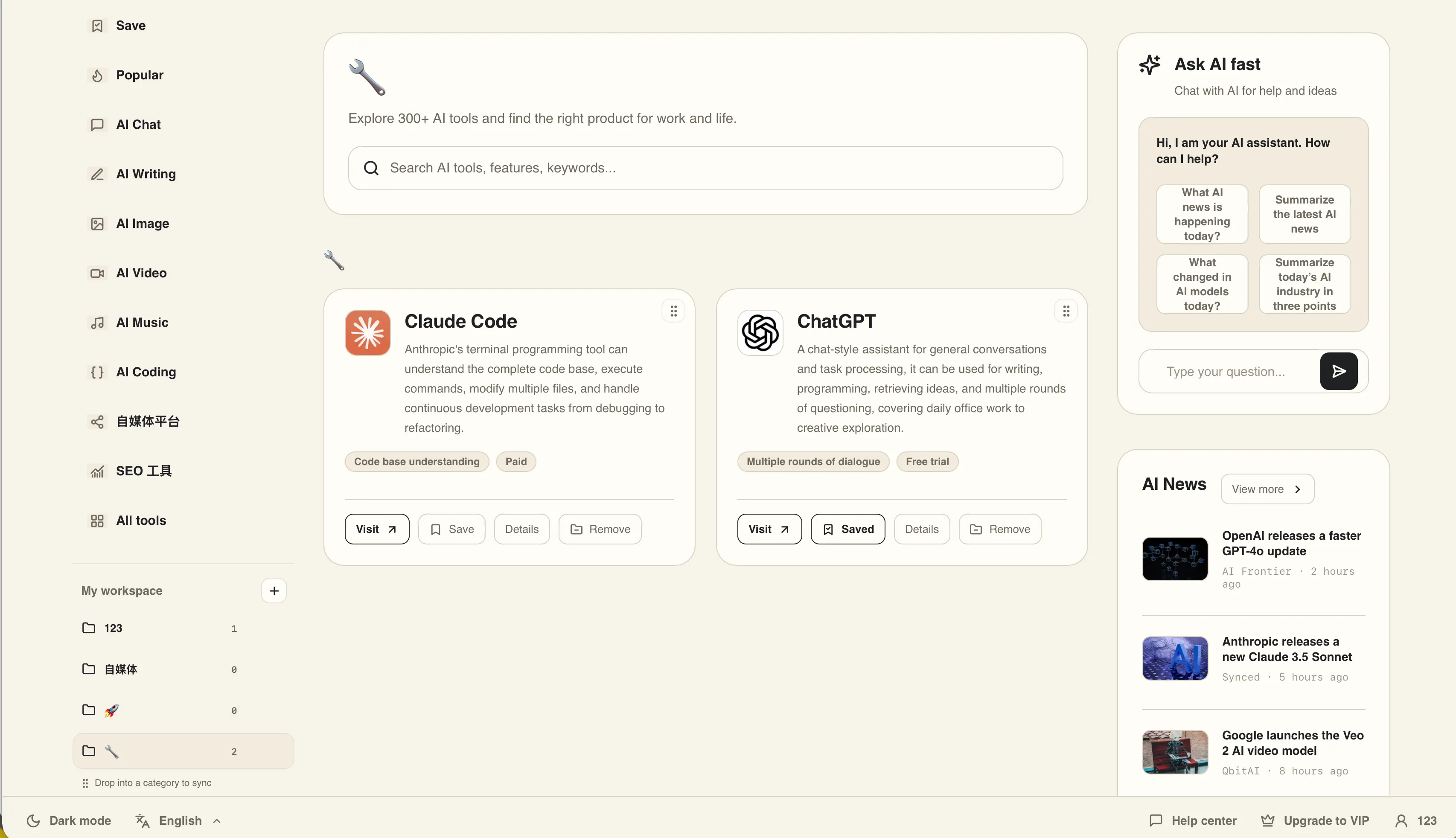The height and width of the screenshot is (838, 1456).
Task: Click the All tools grid icon
Action: coord(97,520)
